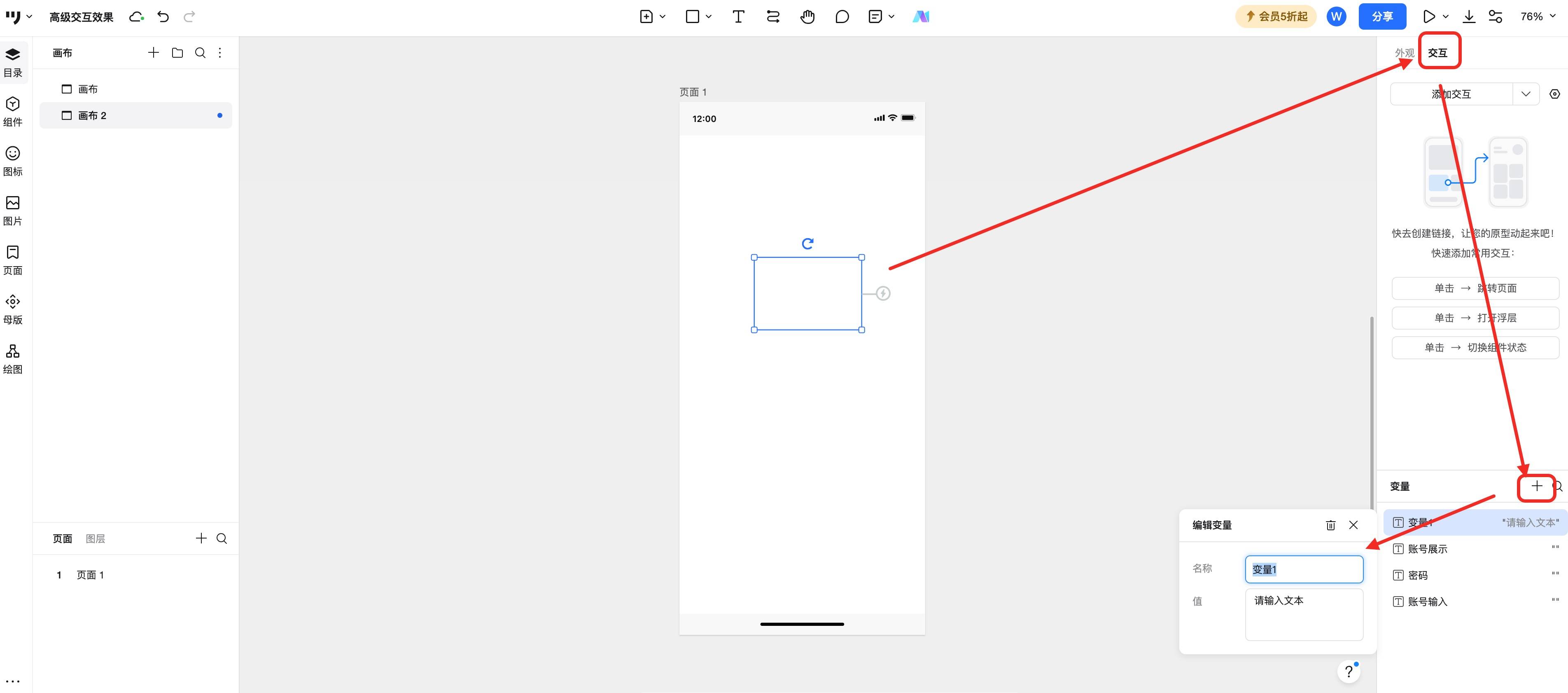Expand the insert frame tool dropdown
The image size is (1568, 693).
pos(662,16)
